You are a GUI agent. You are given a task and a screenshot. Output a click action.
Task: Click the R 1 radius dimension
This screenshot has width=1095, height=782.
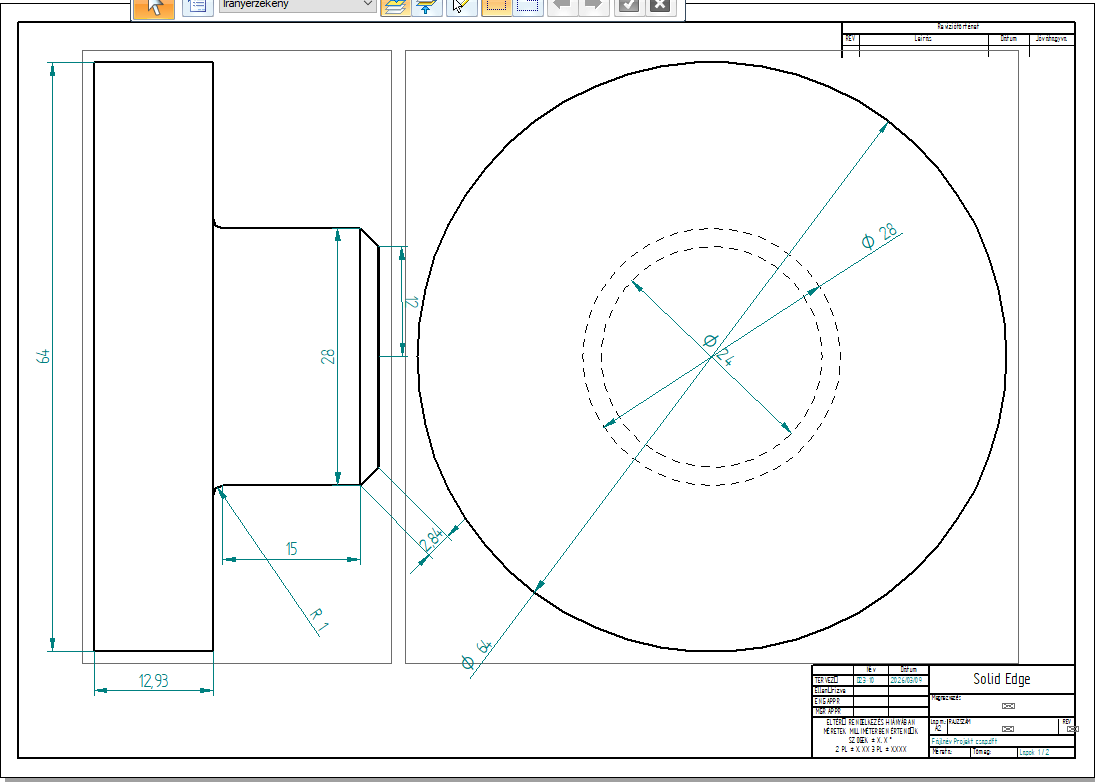pos(318,620)
